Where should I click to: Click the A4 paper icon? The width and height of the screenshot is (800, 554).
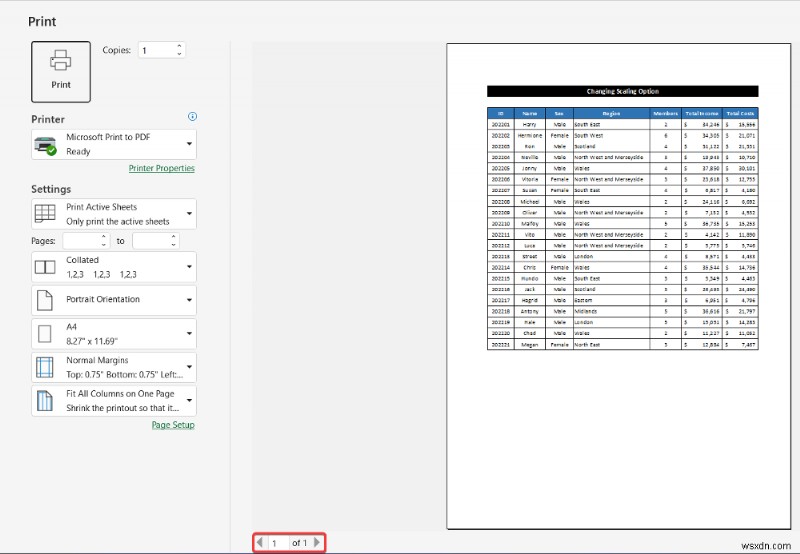pyautogui.click(x=45, y=334)
